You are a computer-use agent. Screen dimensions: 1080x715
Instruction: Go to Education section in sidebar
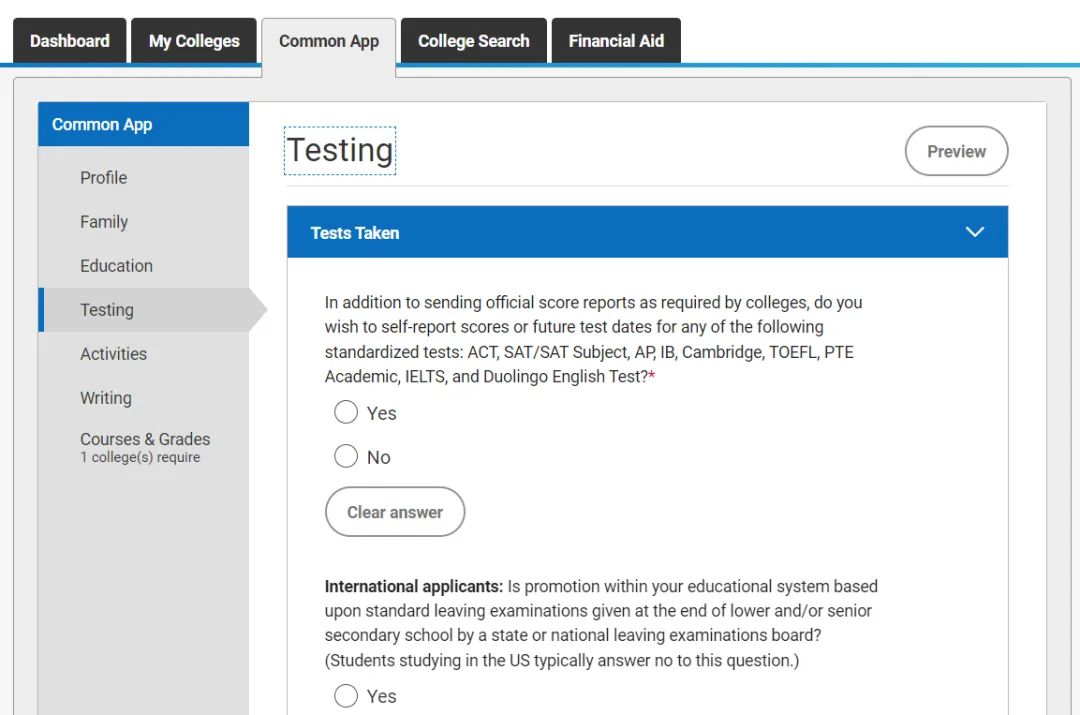[x=116, y=266]
